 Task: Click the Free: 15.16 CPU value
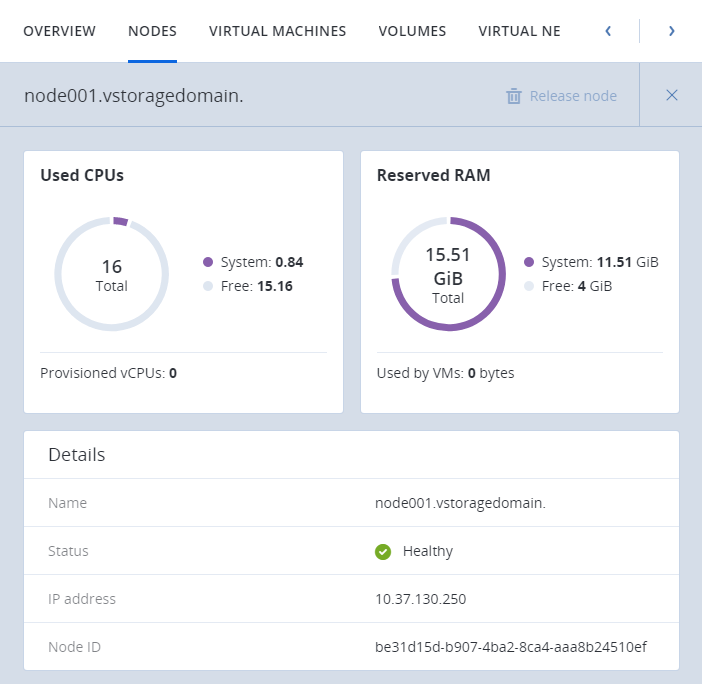[x=257, y=286]
